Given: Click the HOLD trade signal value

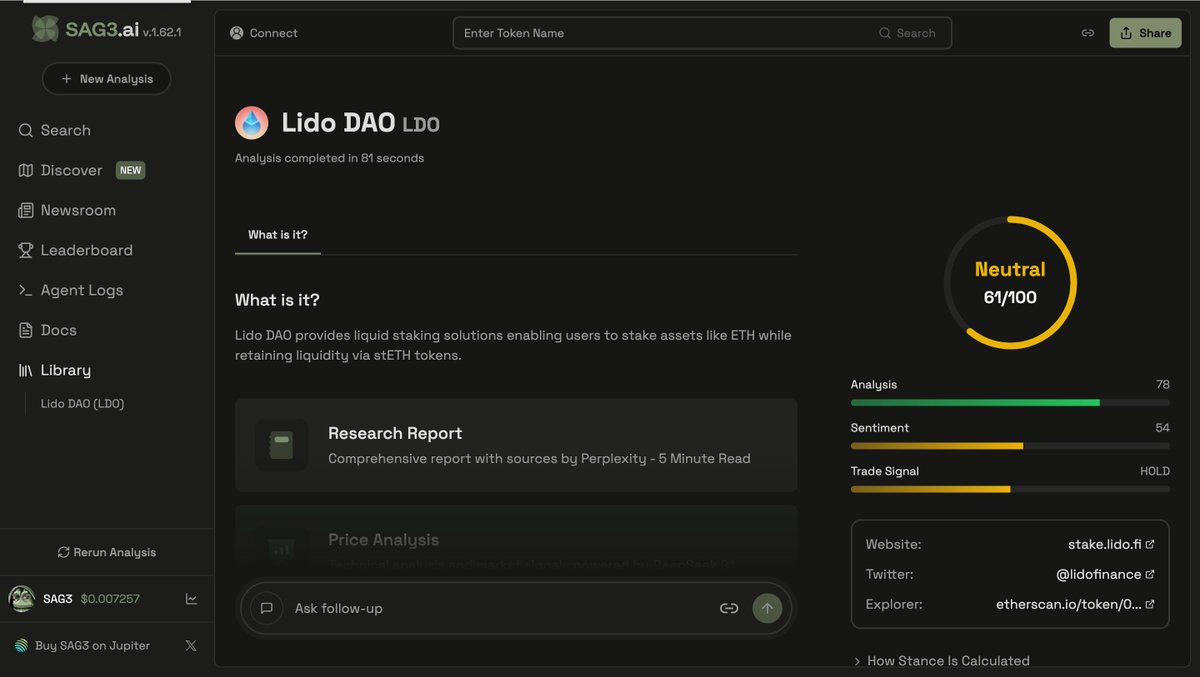Looking at the screenshot, I should 1155,471.
